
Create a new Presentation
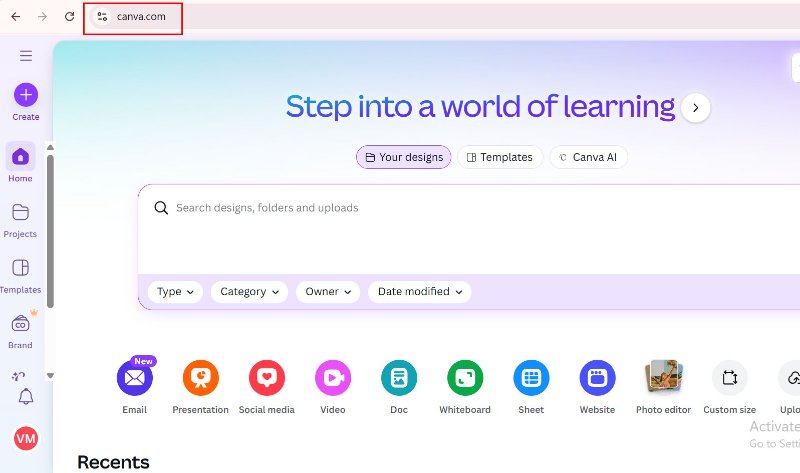click(x=201, y=386)
